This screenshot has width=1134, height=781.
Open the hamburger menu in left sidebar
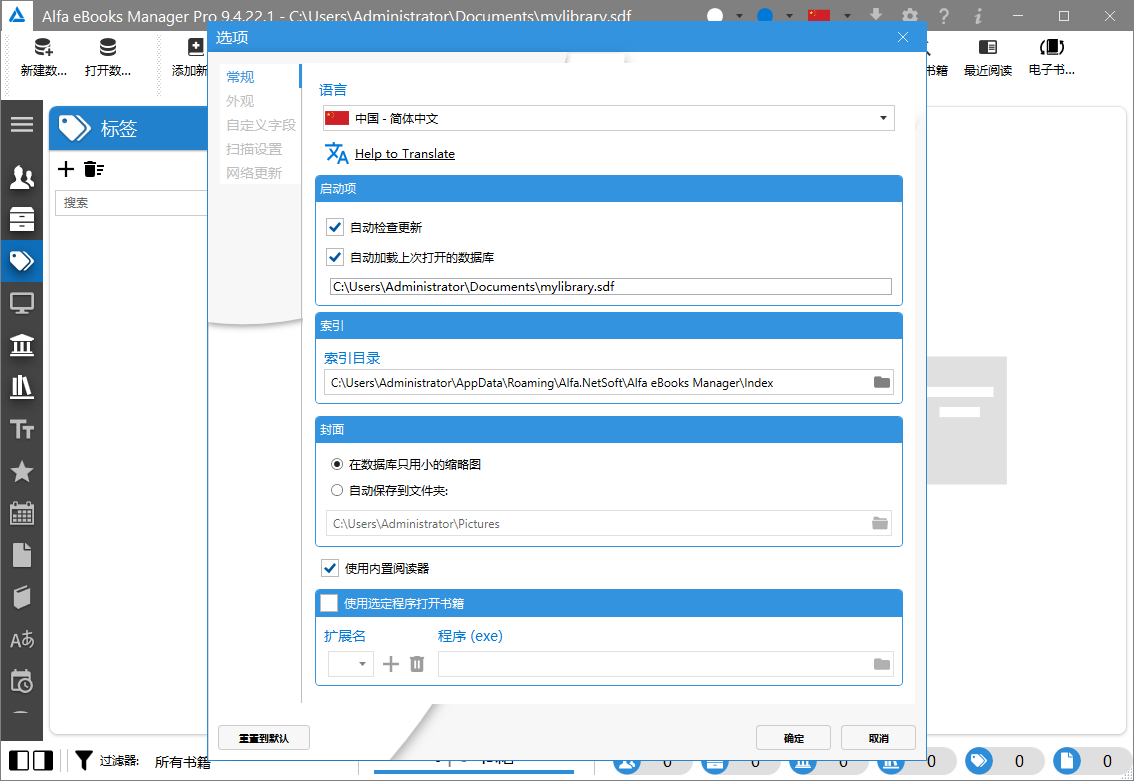tap(22, 124)
